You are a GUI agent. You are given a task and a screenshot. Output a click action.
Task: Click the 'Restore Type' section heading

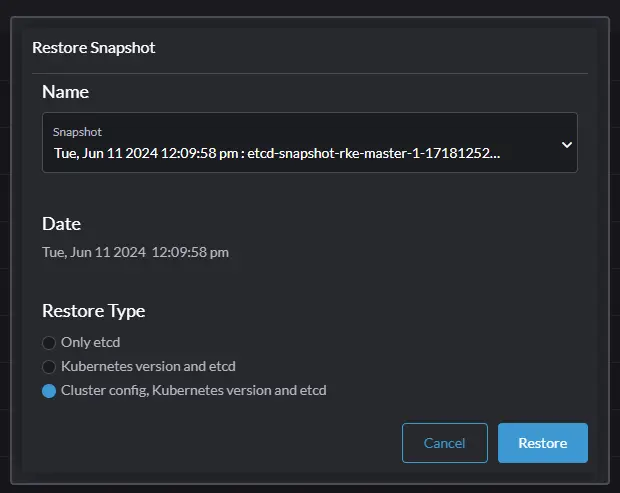pyautogui.click(x=93, y=311)
